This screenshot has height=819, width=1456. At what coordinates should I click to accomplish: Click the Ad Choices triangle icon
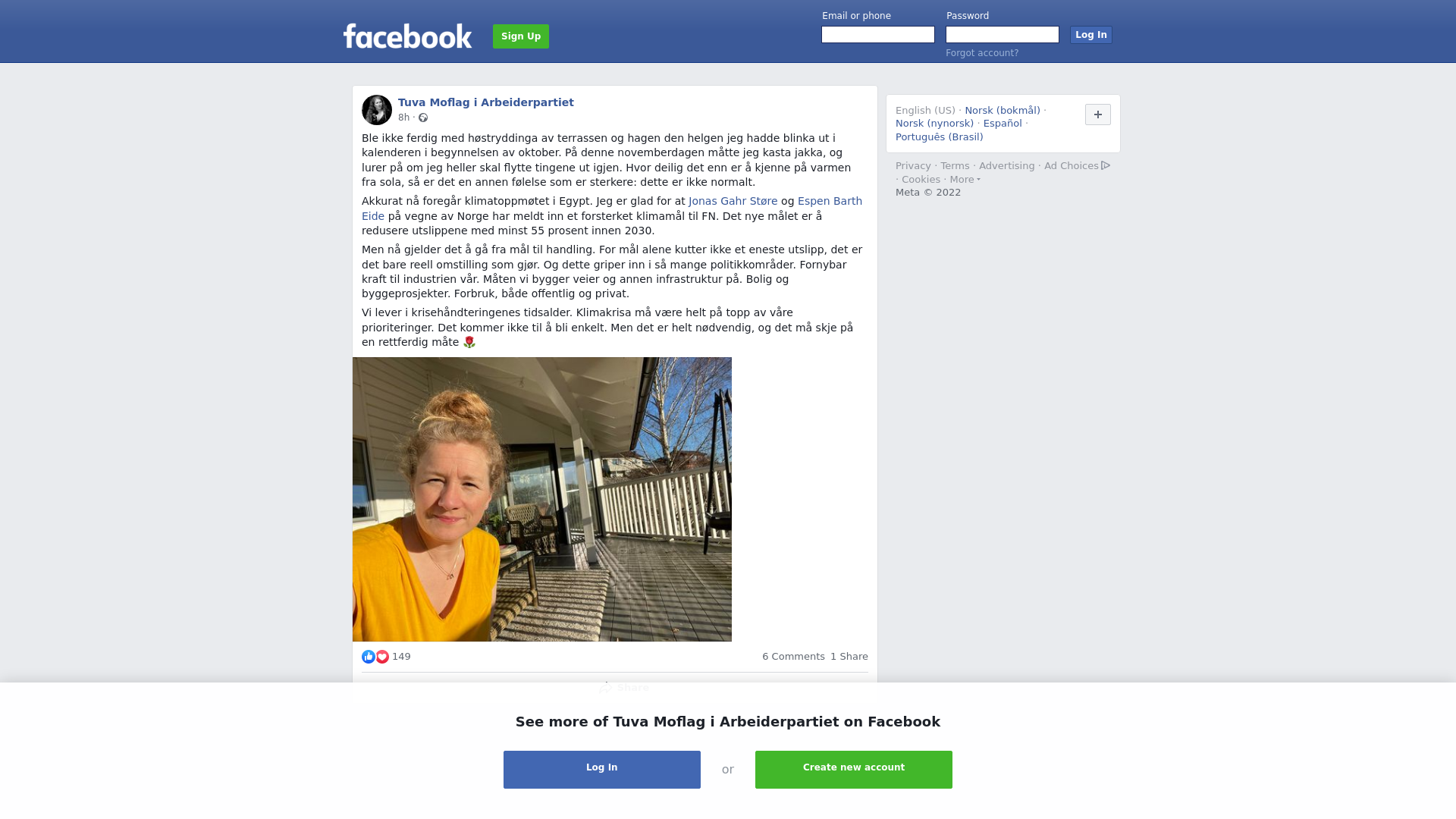[1106, 165]
